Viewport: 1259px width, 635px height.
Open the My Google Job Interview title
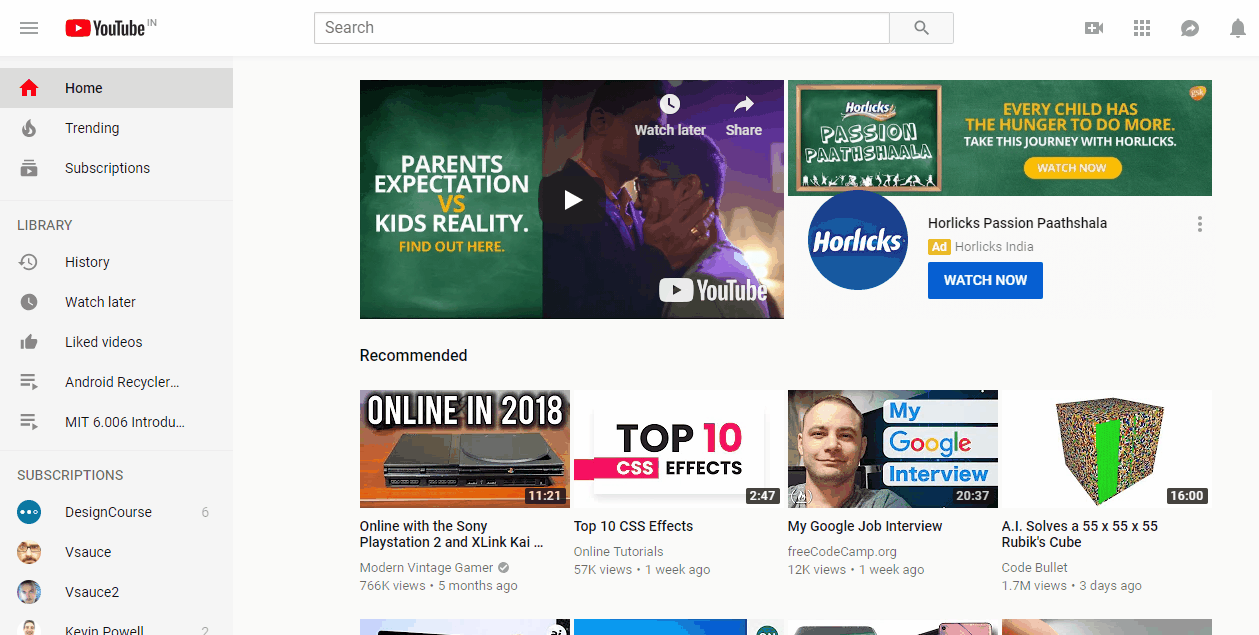point(865,526)
